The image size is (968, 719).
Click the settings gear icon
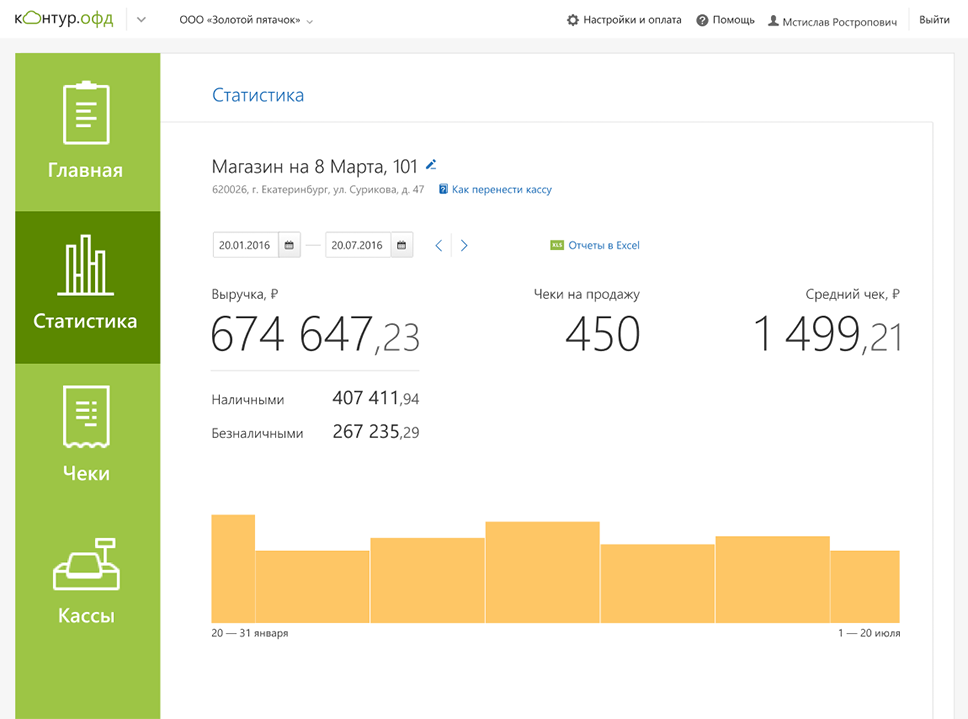[x=573, y=20]
